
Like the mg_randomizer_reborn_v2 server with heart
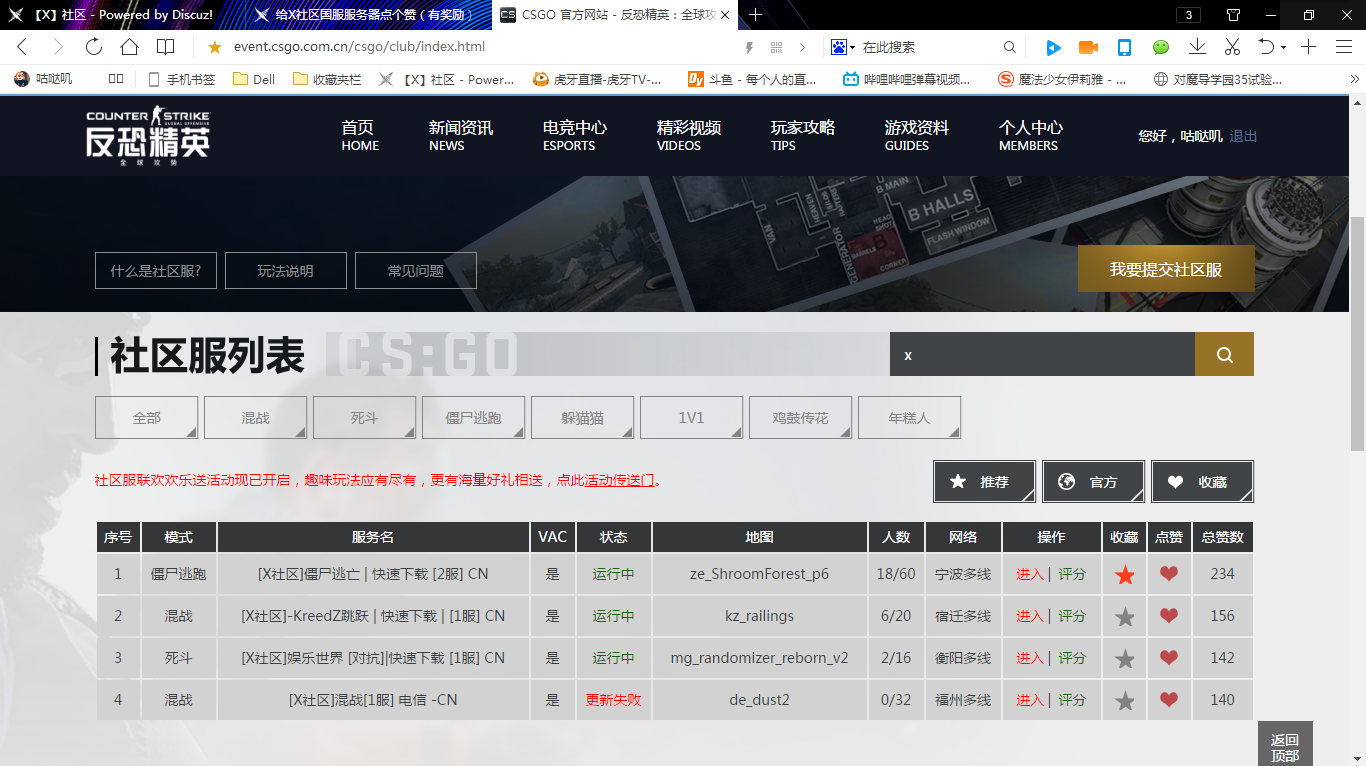[x=1168, y=658]
